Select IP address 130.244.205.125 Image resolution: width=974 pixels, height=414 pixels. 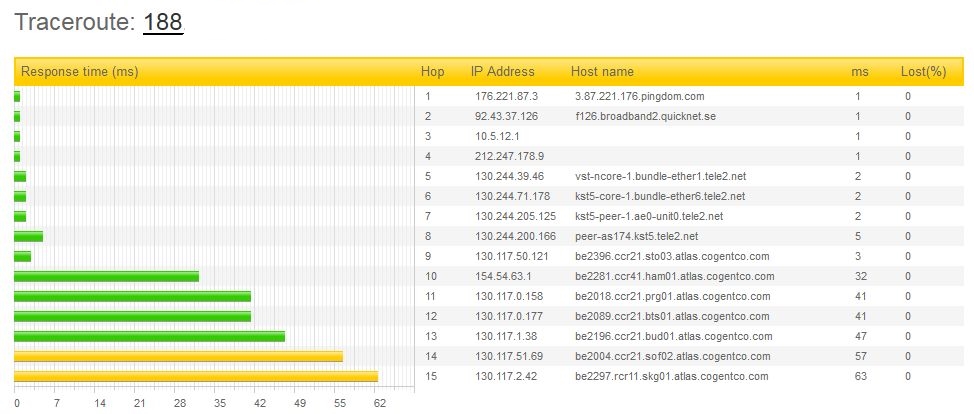[516, 216]
